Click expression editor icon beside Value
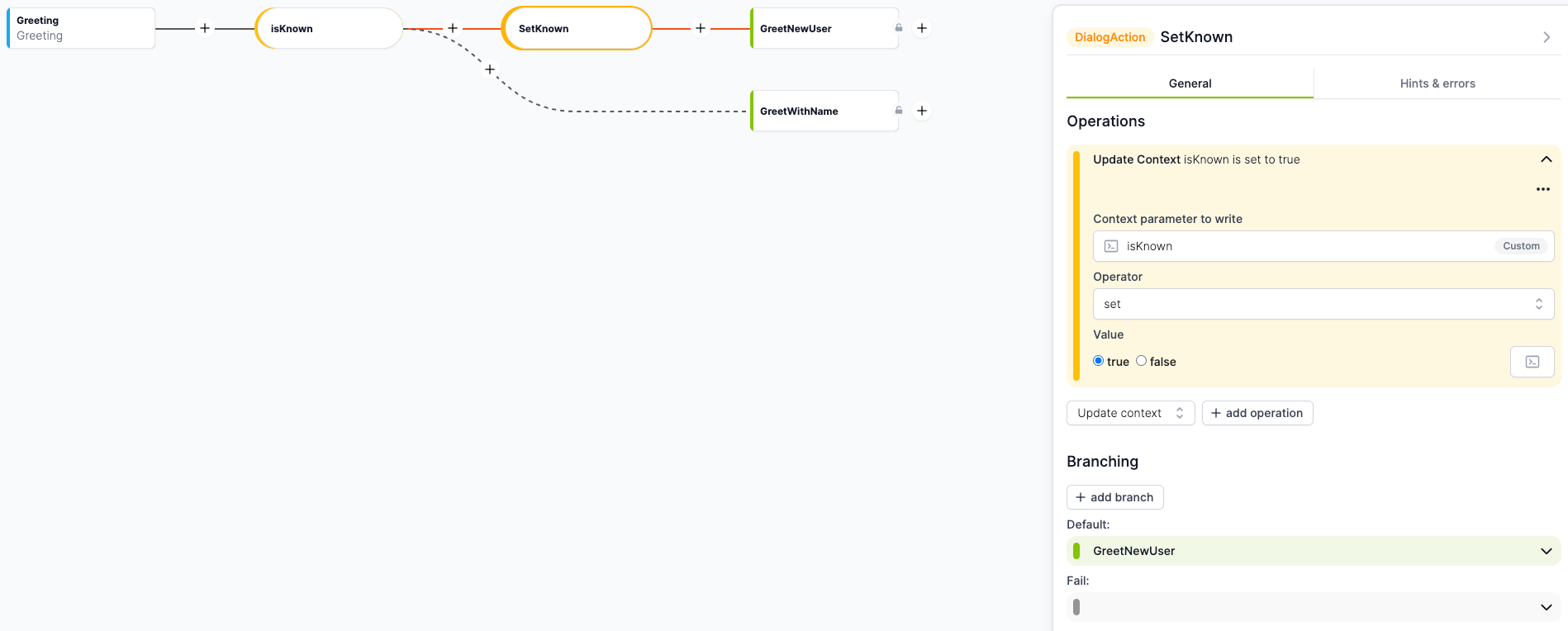 pos(1532,362)
